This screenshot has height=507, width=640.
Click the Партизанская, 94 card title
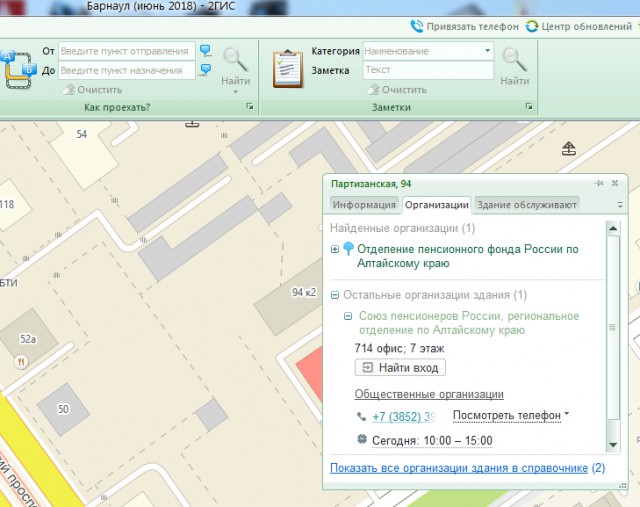point(371,184)
